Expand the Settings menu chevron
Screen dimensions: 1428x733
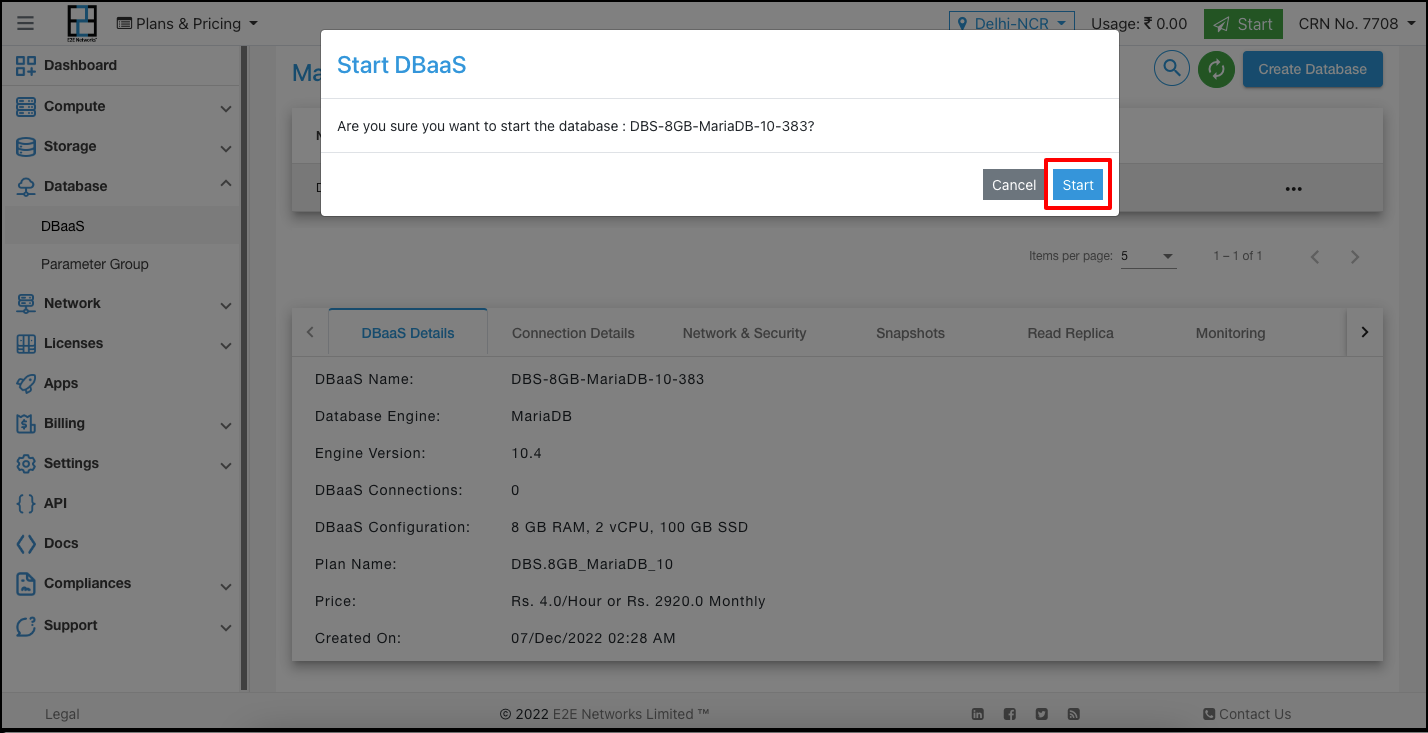coord(226,465)
